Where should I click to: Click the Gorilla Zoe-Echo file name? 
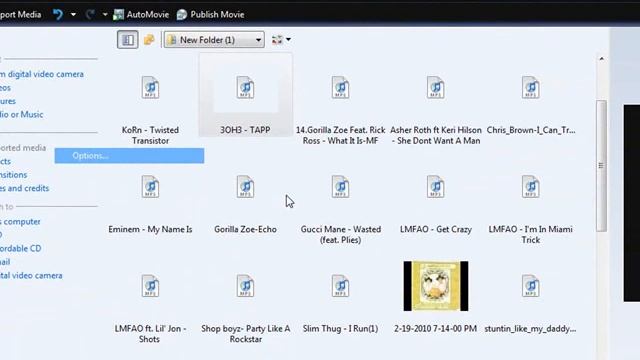pos(245,229)
